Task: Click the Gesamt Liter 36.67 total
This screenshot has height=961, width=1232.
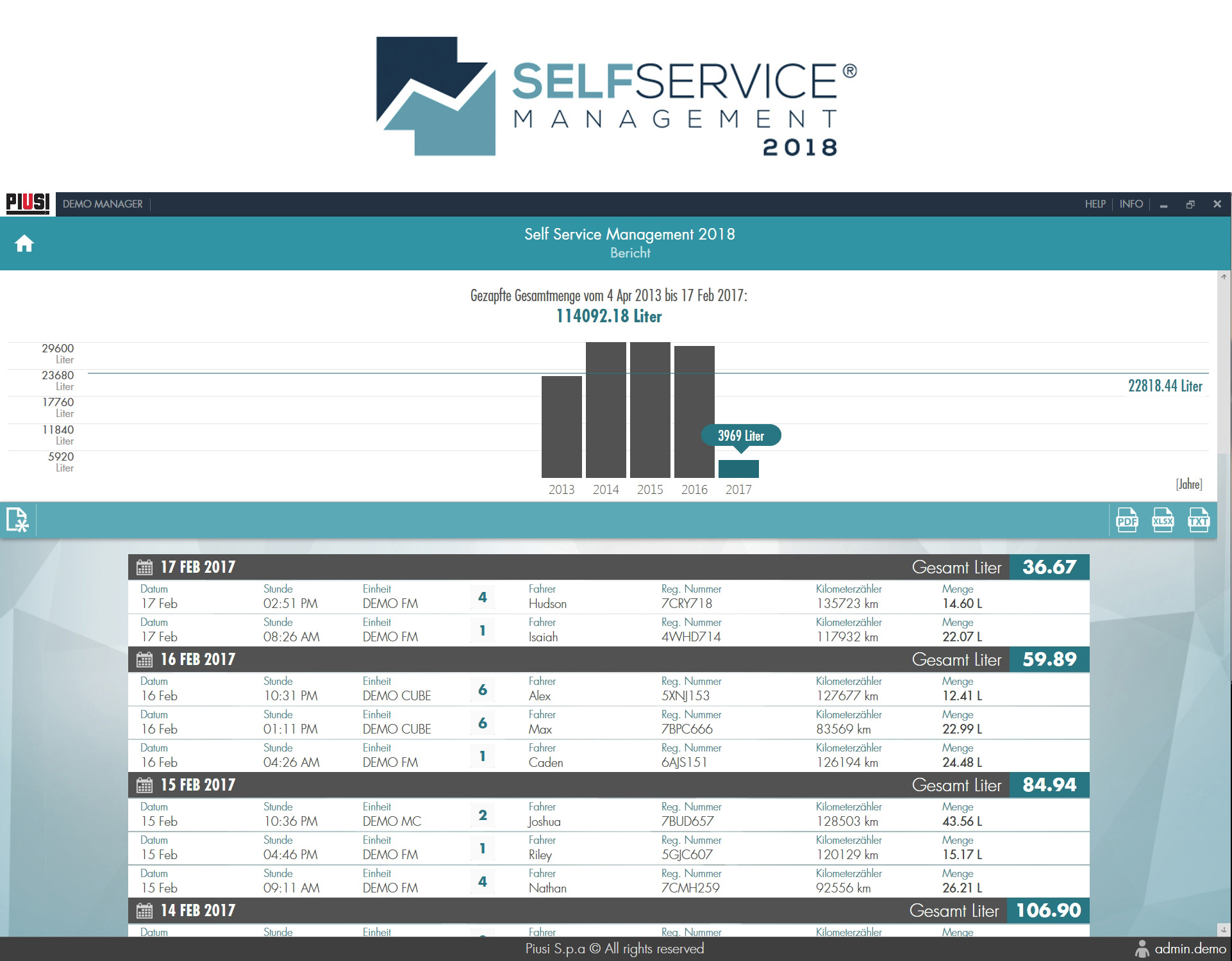Action: click(1049, 567)
